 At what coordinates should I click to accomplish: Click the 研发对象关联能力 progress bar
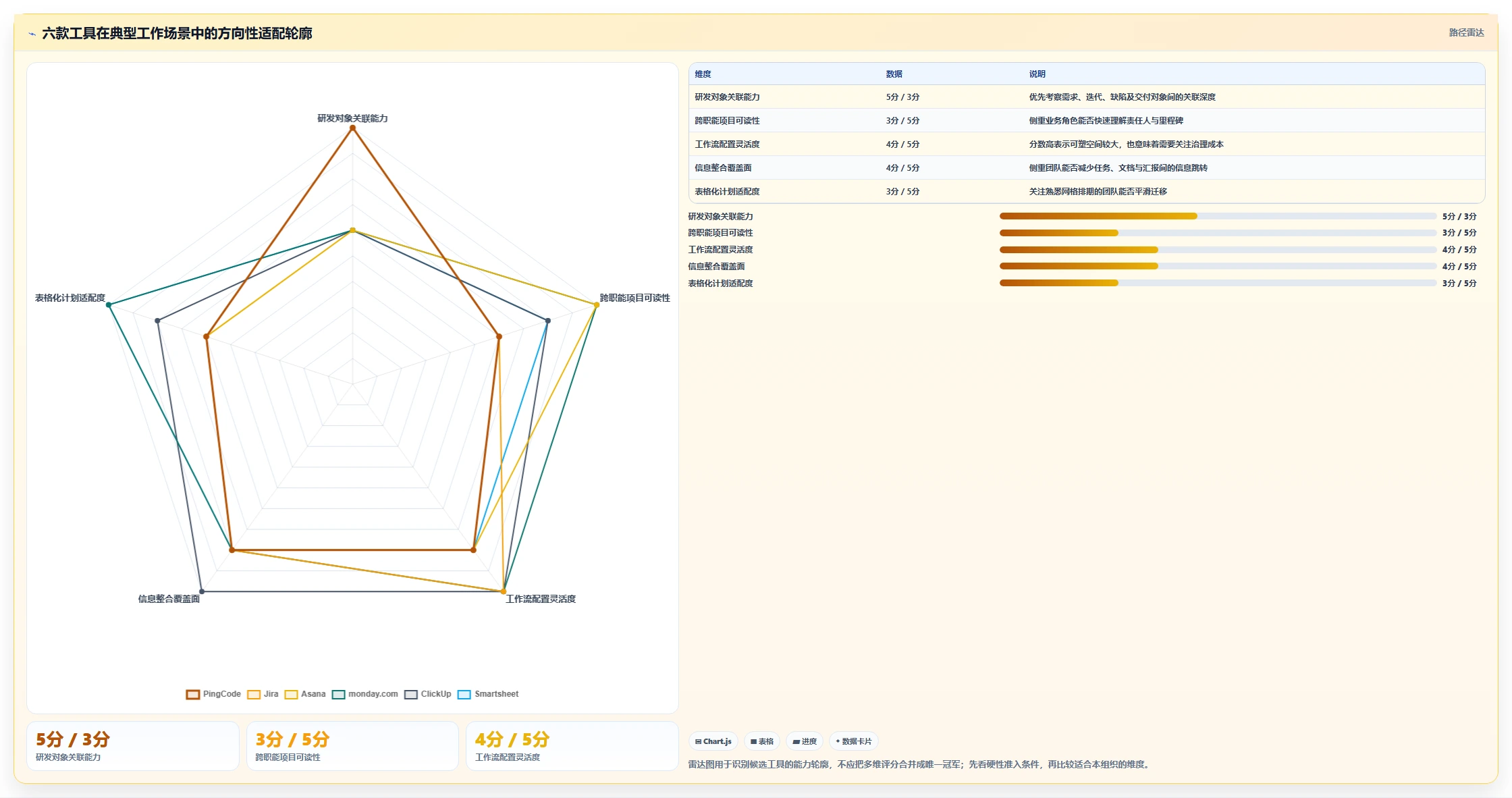(x=1218, y=216)
